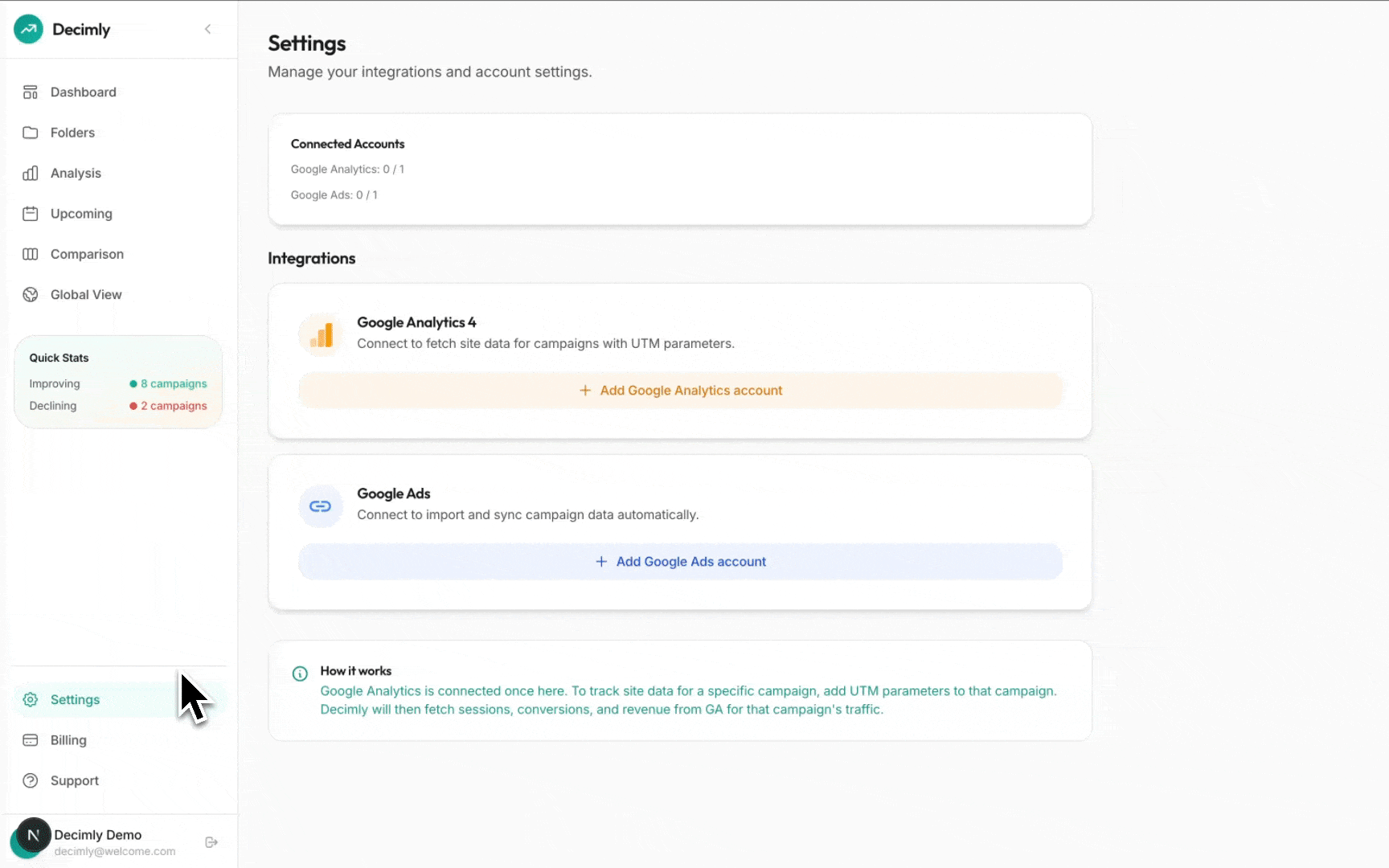Open the 2 declining campaigns link
The image size is (1389, 868).
[174, 406]
